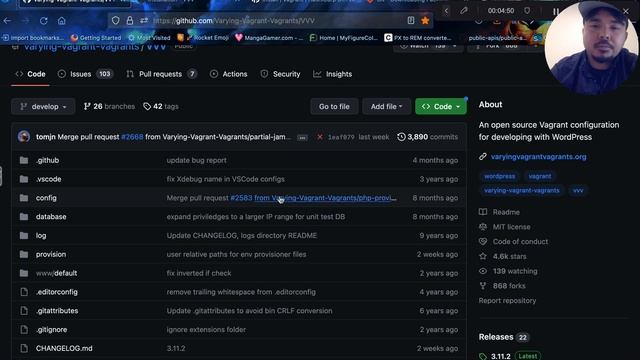Reload the page with refresh icon

click(x=44, y=20)
